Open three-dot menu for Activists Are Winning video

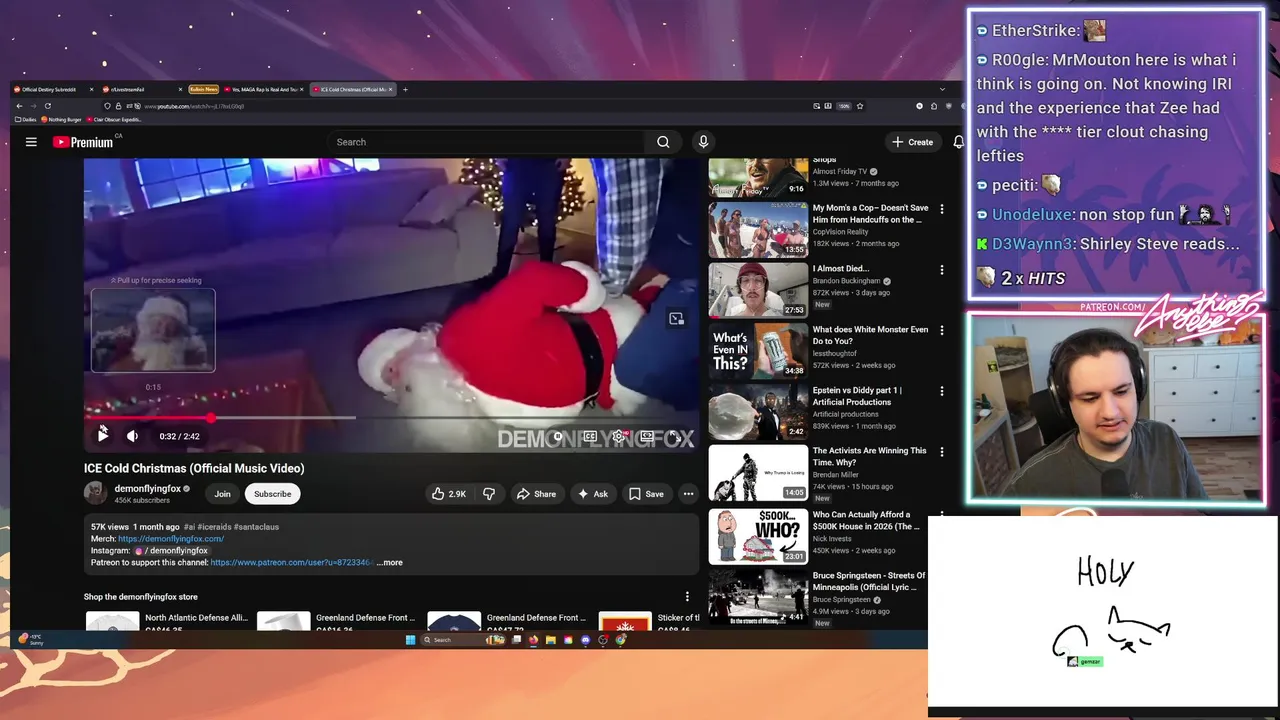pos(941,452)
